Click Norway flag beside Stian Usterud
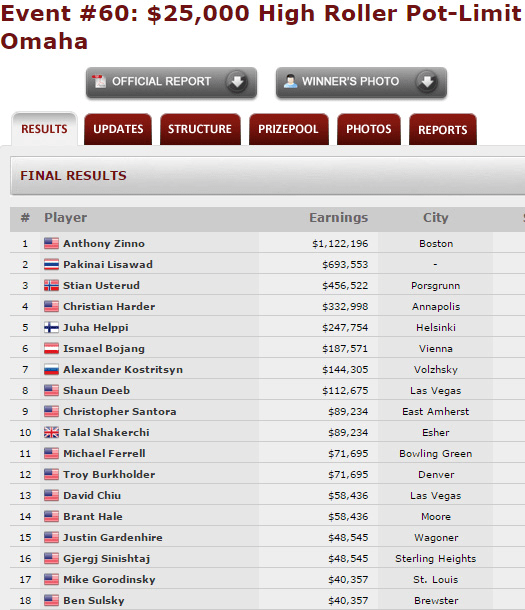This screenshot has width=525, height=610. [51, 286]
